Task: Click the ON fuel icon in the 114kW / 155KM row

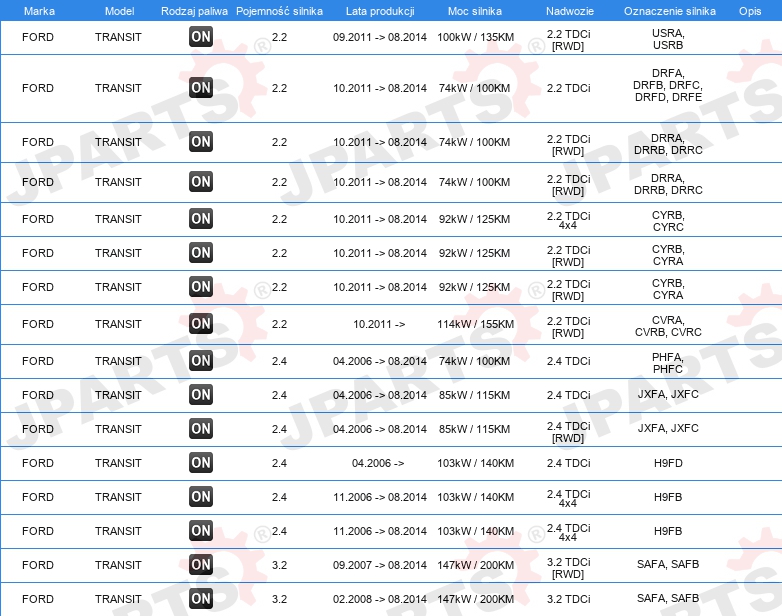Action: (201, 324)
